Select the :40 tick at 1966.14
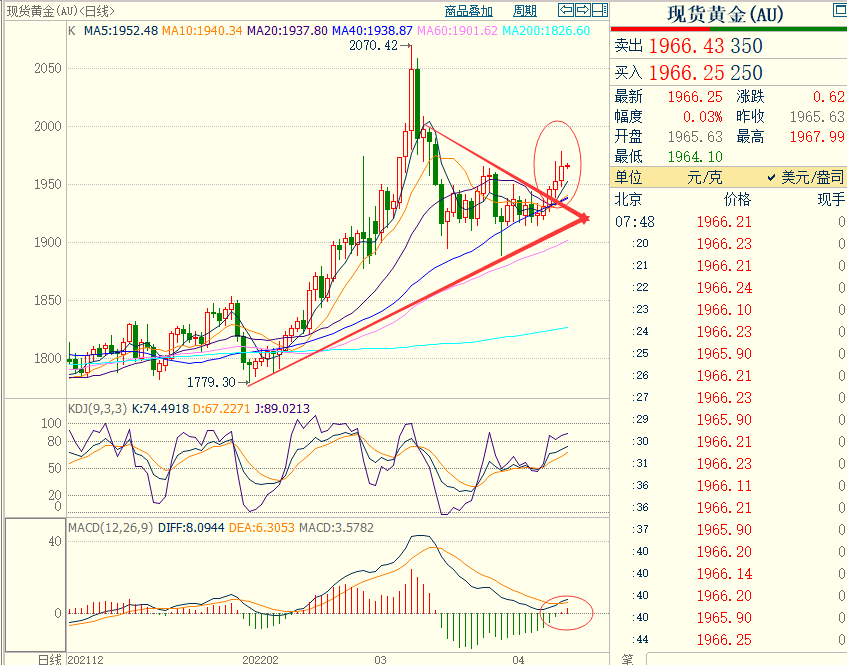847x665 pixels. (x=730, y=574)
